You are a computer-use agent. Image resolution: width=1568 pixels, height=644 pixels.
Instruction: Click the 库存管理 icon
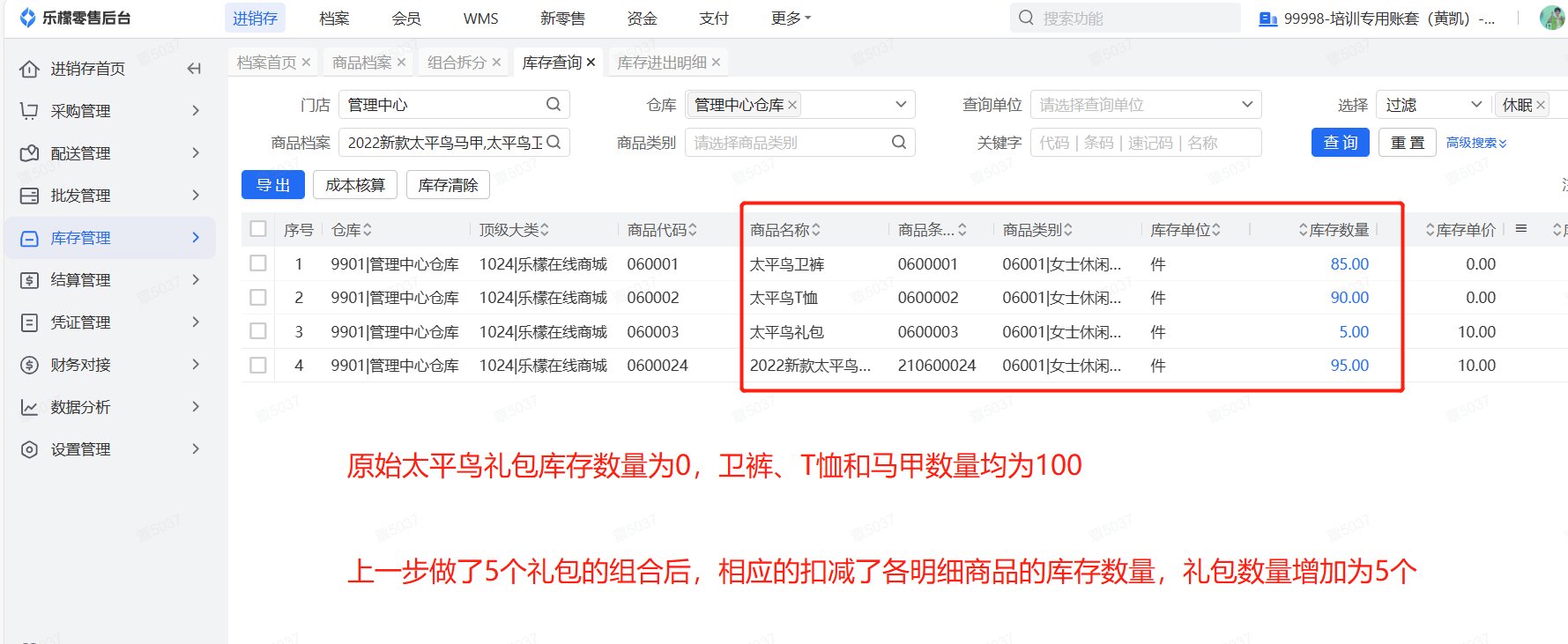tap(29, 238)
